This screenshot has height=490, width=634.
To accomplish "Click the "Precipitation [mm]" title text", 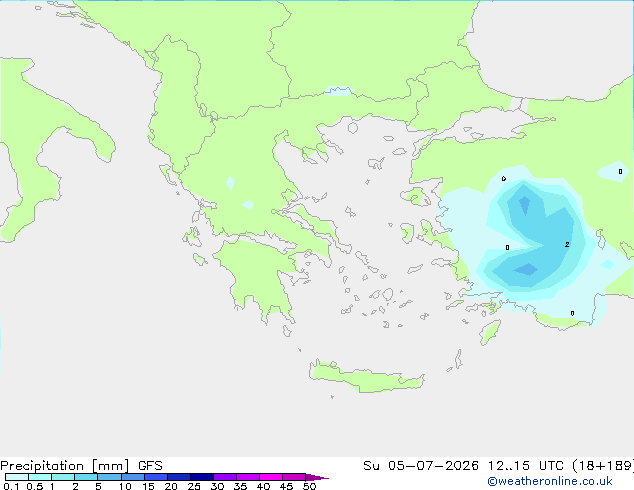I will [x=64, y=466].
